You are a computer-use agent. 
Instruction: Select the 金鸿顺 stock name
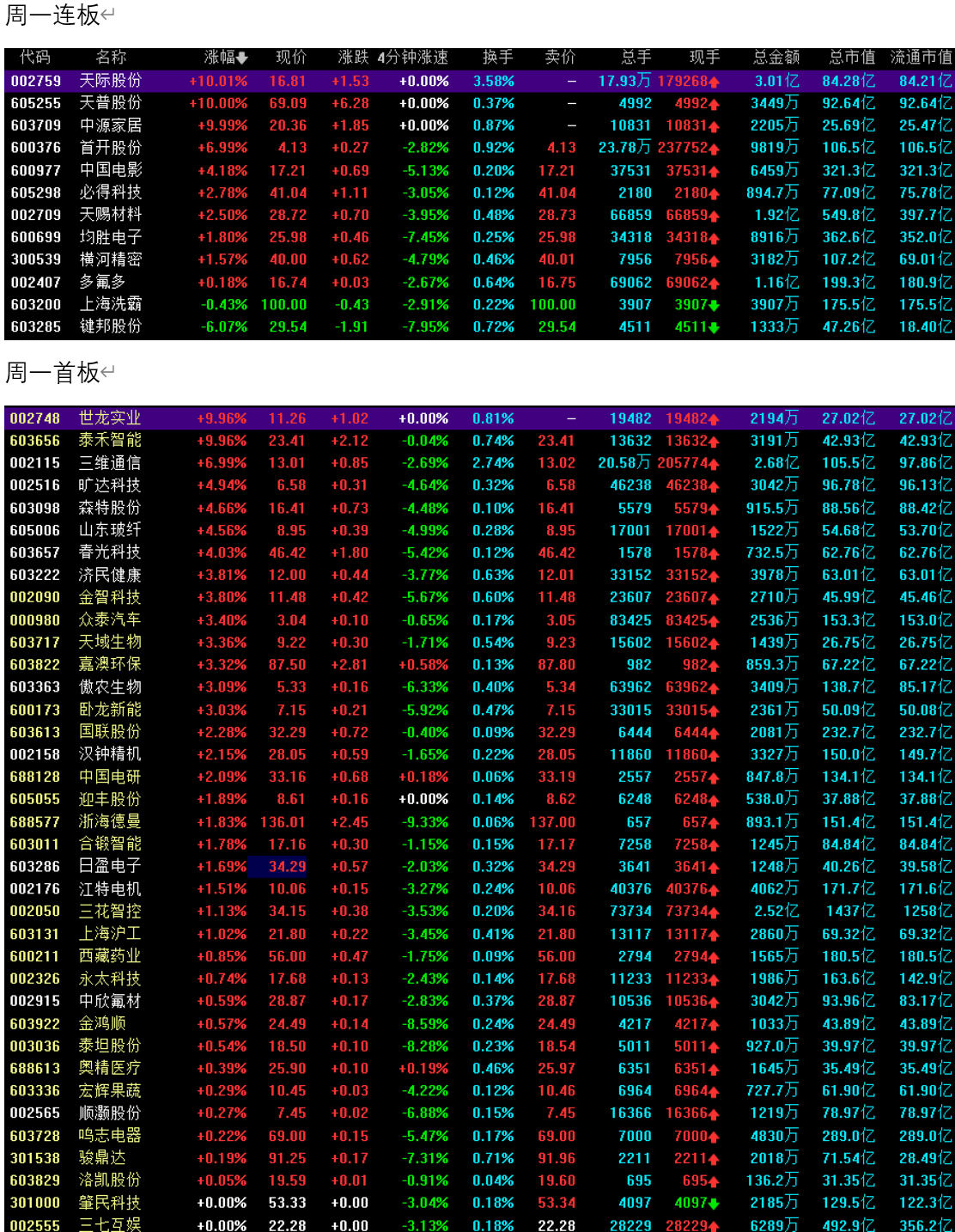(x=103, y=1023)
